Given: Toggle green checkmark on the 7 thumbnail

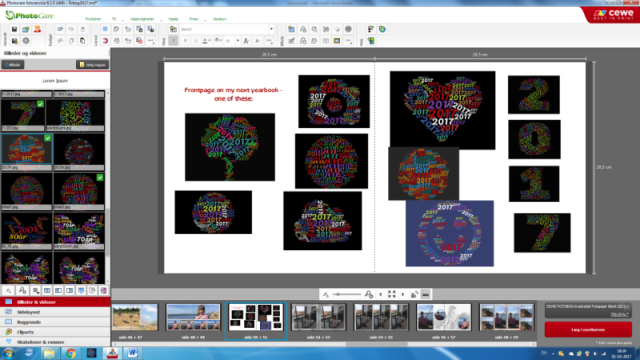Looking at the screenshot, I should (40, 104).
